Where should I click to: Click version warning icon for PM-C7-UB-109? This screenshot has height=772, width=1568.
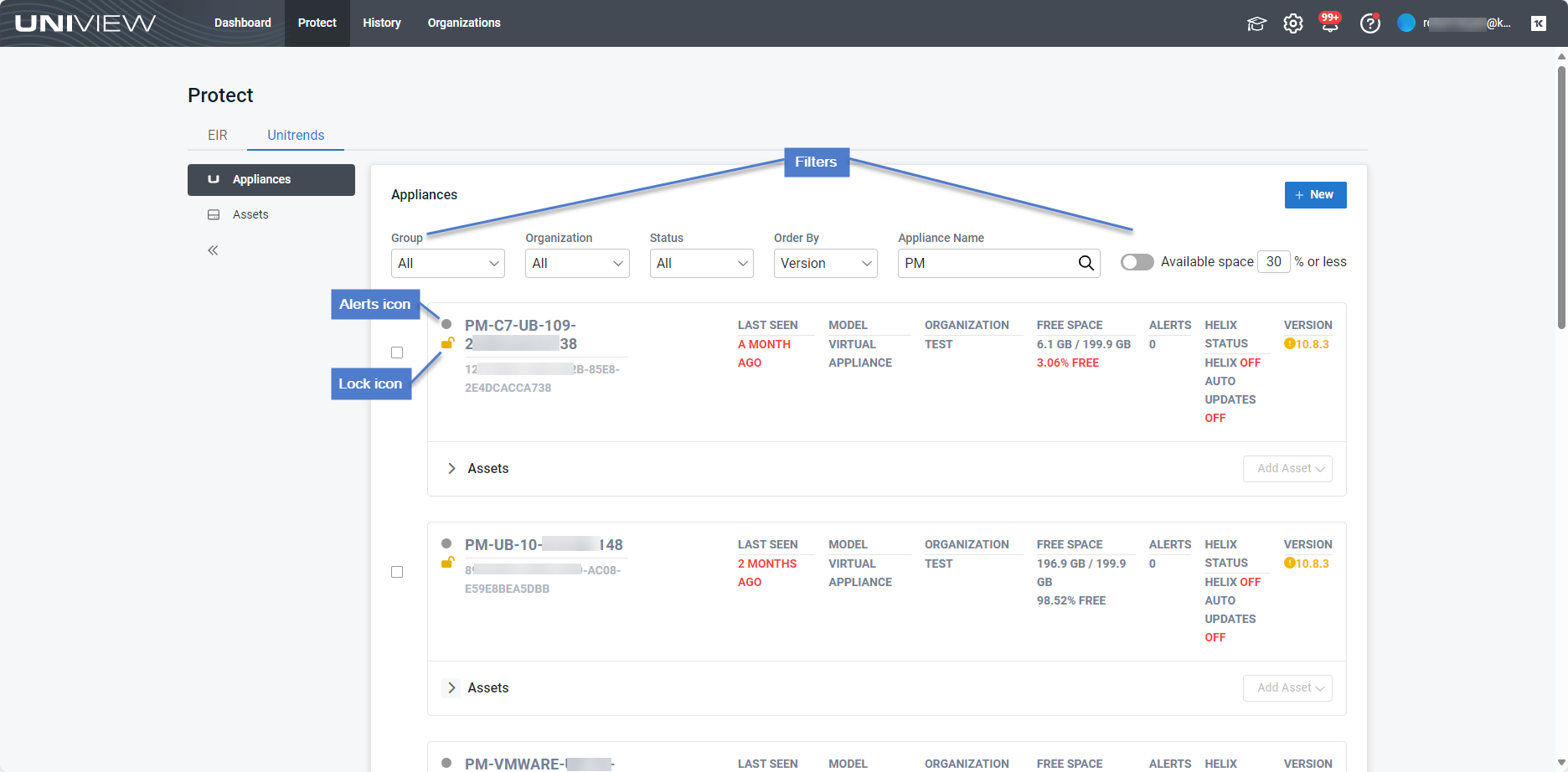[x=1289, y=344]
